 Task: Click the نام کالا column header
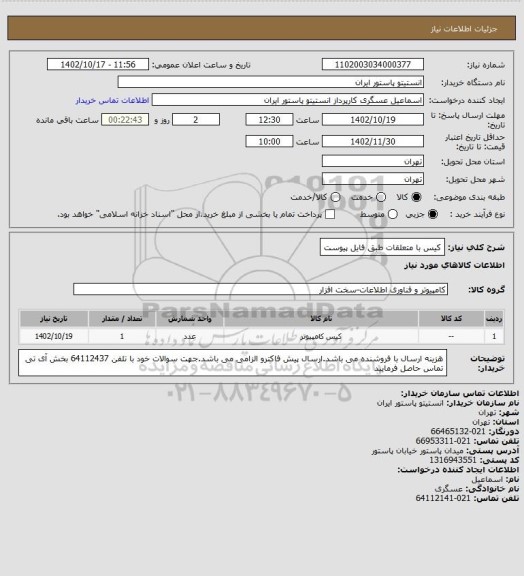pyautogui.click(x=320, y=319)
